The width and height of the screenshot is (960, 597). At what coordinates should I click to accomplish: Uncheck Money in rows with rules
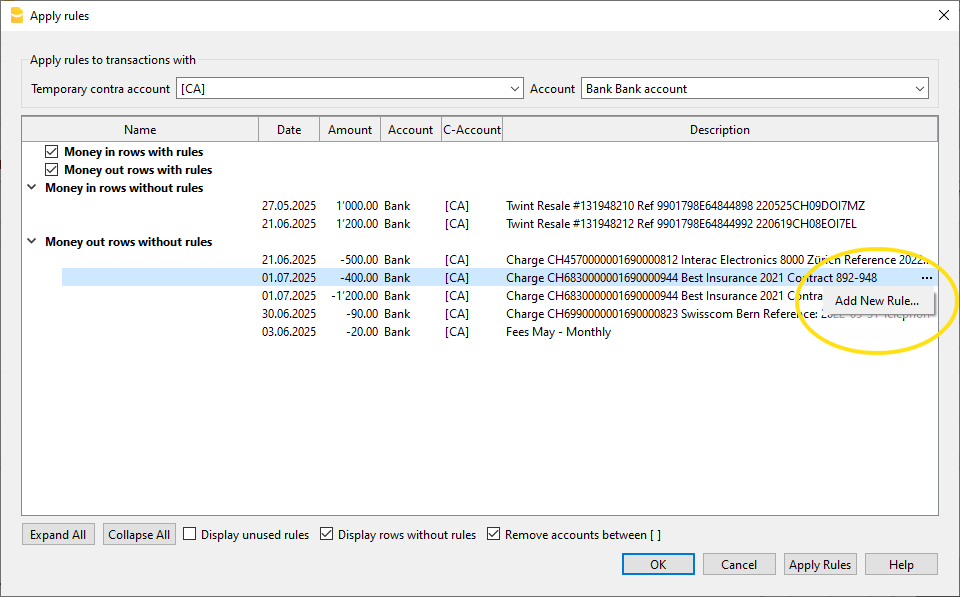coord(52,152)
